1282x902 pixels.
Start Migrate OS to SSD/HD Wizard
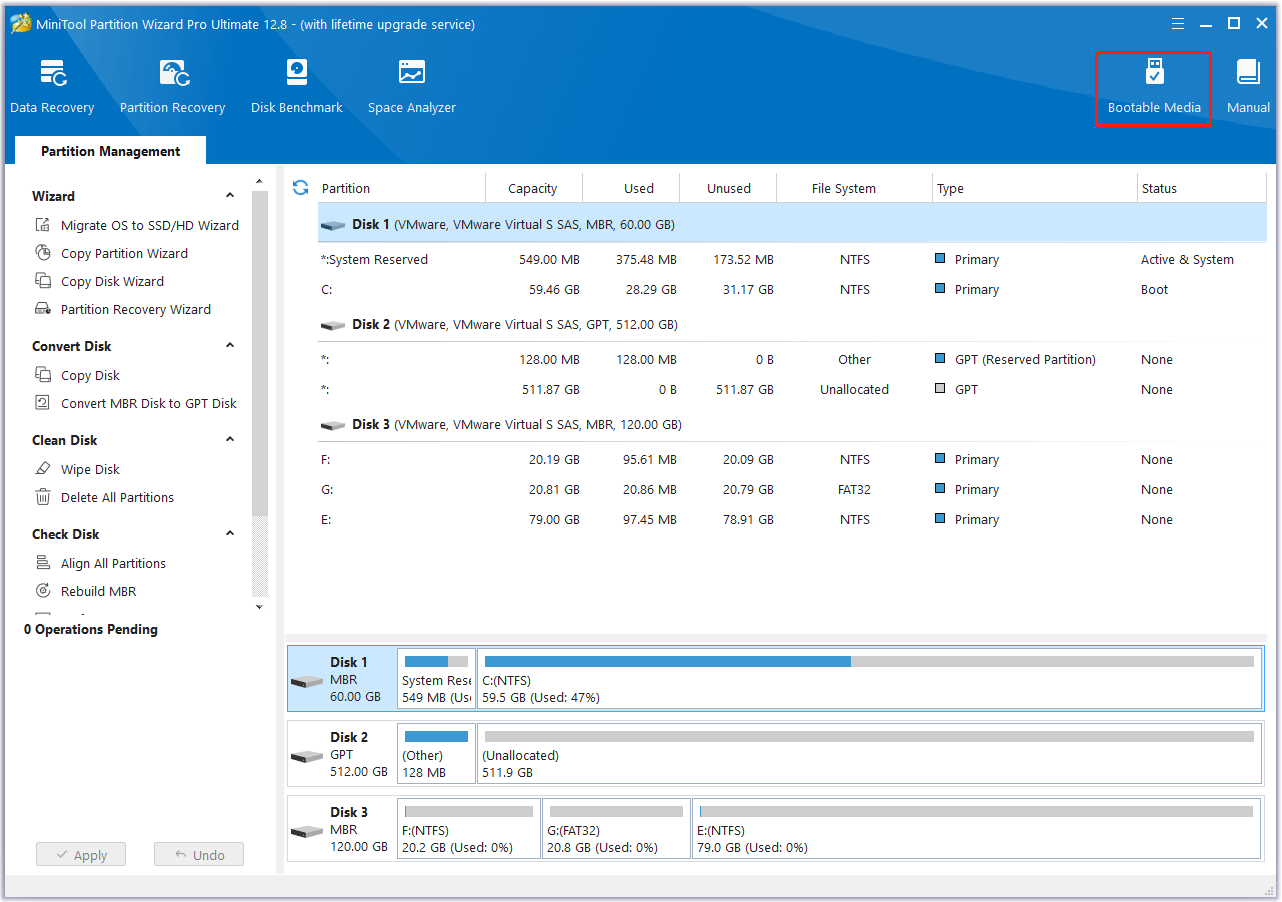[x=149, y=225]
